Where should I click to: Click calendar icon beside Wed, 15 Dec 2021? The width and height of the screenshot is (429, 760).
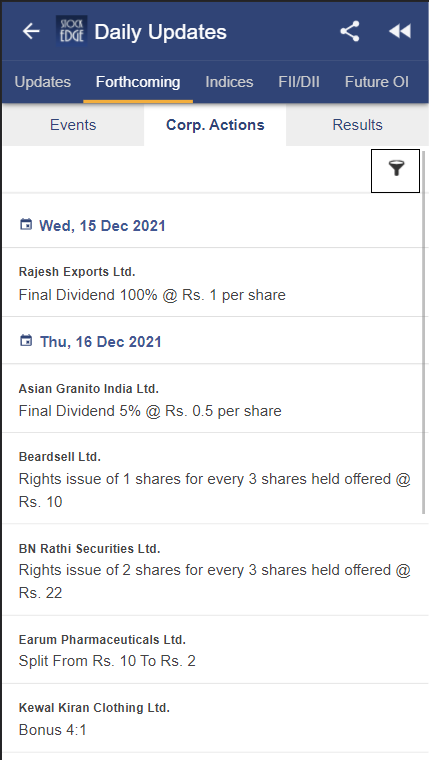pos(26,225)
